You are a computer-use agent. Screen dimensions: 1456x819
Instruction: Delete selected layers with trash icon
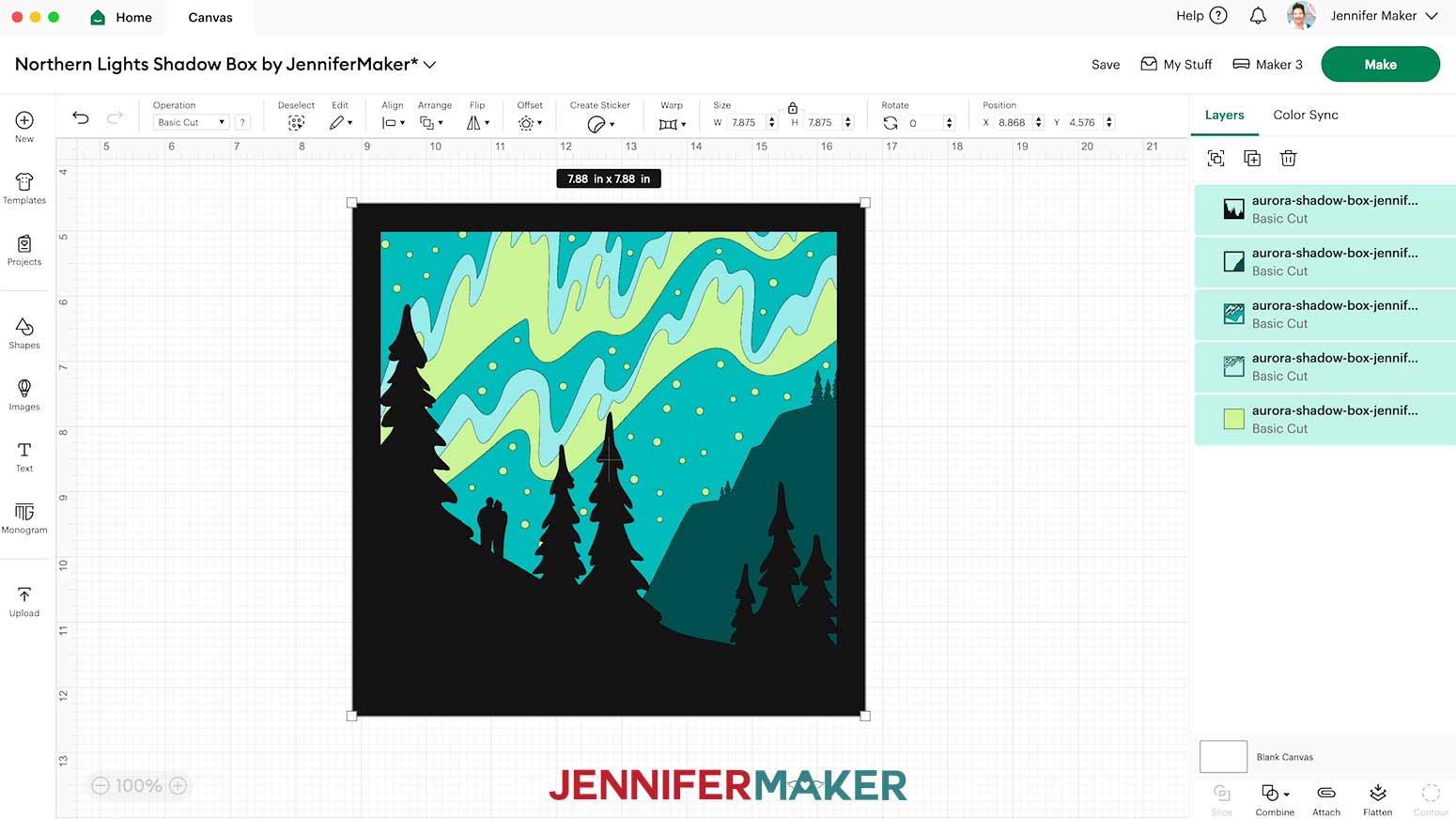[1289, 158]
